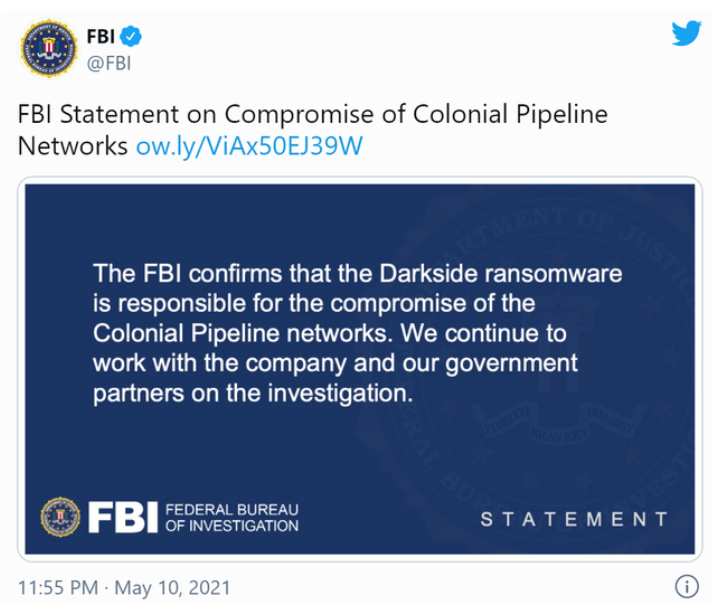
Task: Click the tweet text about Colonial Pipeline
Action: [x=312, y=130]
